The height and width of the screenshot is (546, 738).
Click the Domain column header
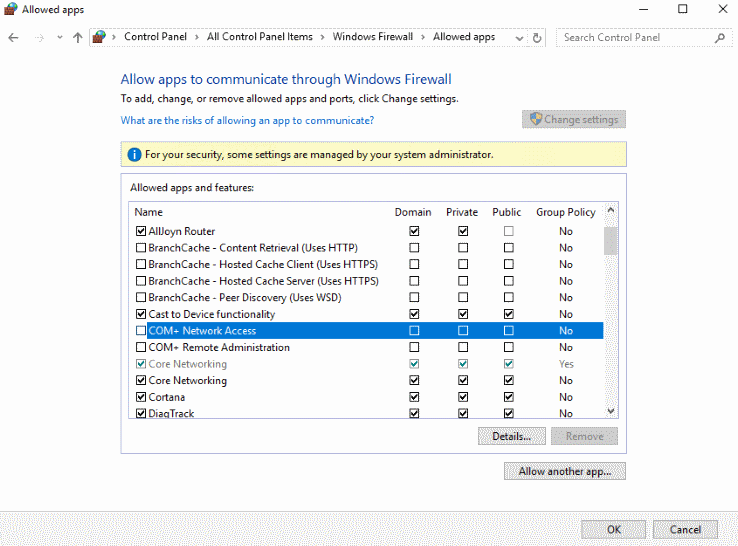point(413,212)
